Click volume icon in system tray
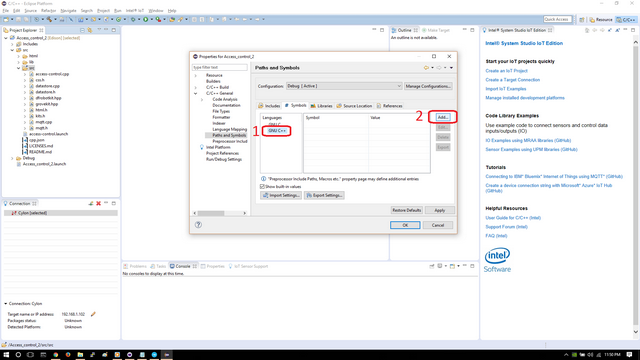The image size is (640, 360). click(590, 355)
